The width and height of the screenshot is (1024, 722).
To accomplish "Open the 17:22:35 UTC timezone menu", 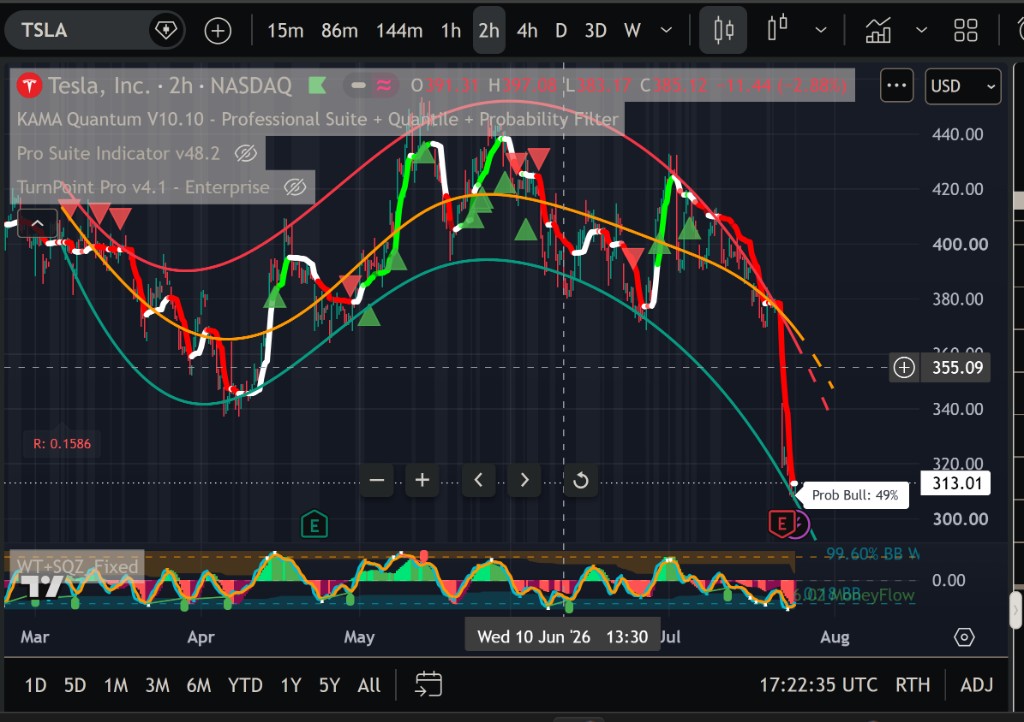I will tap(818, 685).
